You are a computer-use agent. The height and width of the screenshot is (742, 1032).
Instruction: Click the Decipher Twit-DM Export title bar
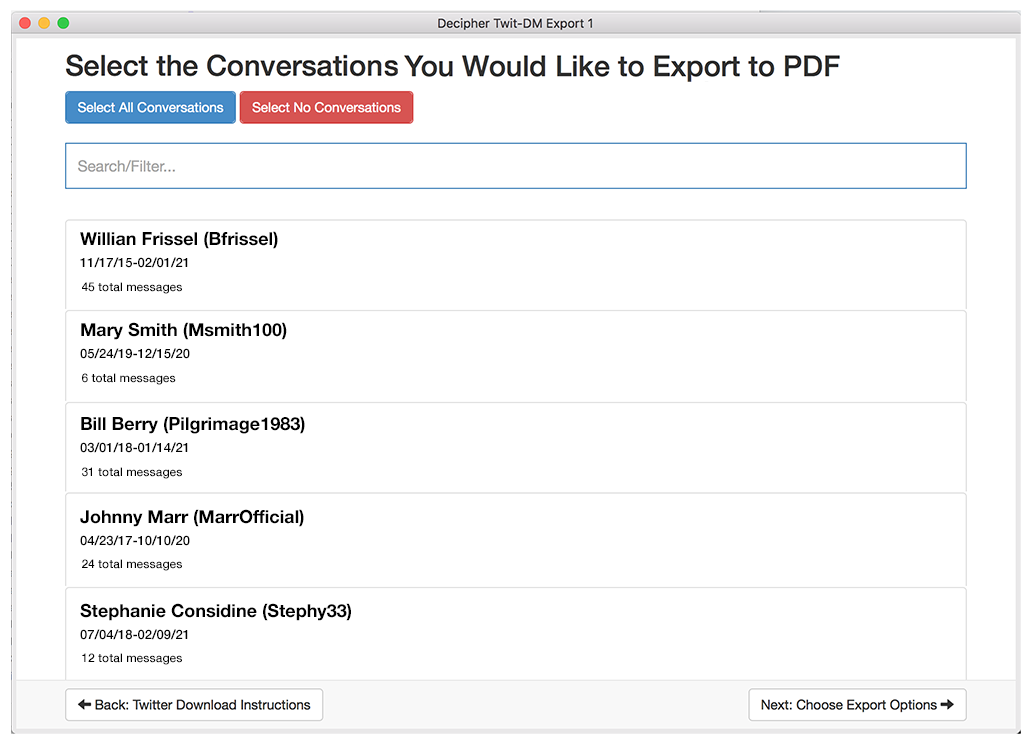pyautogui.click(x=515, y=23)
